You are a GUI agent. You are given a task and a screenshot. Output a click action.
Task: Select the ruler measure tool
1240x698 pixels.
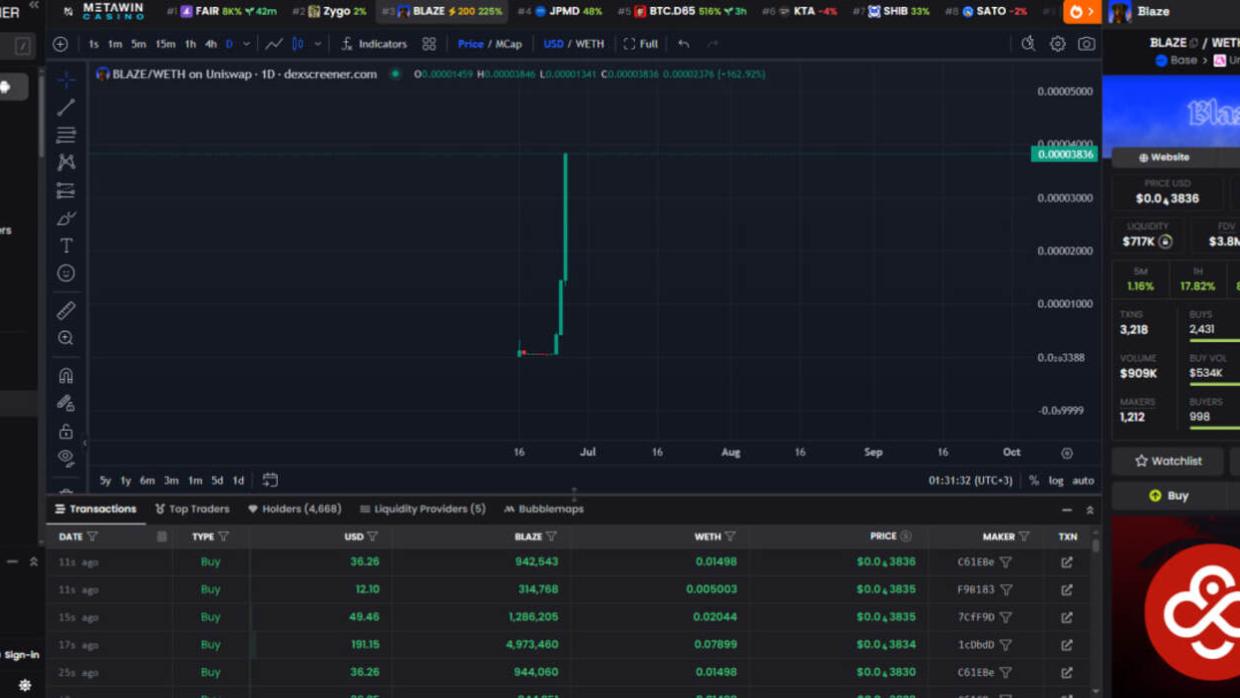point(66,311)
